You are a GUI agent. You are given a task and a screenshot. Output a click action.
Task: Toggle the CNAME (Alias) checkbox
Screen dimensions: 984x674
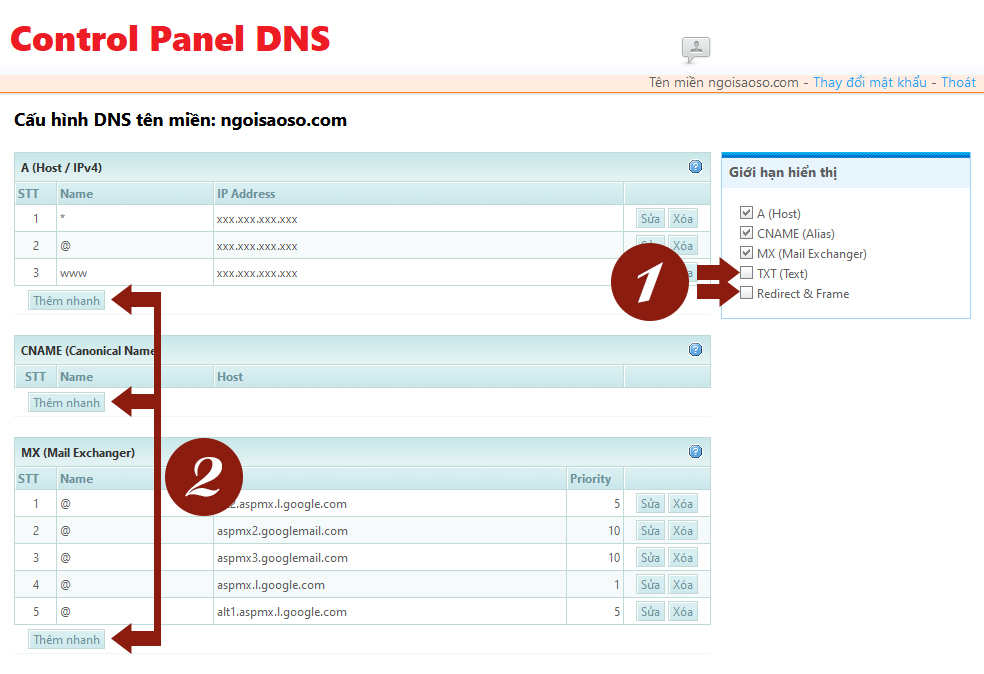click(x=746, y=233)
